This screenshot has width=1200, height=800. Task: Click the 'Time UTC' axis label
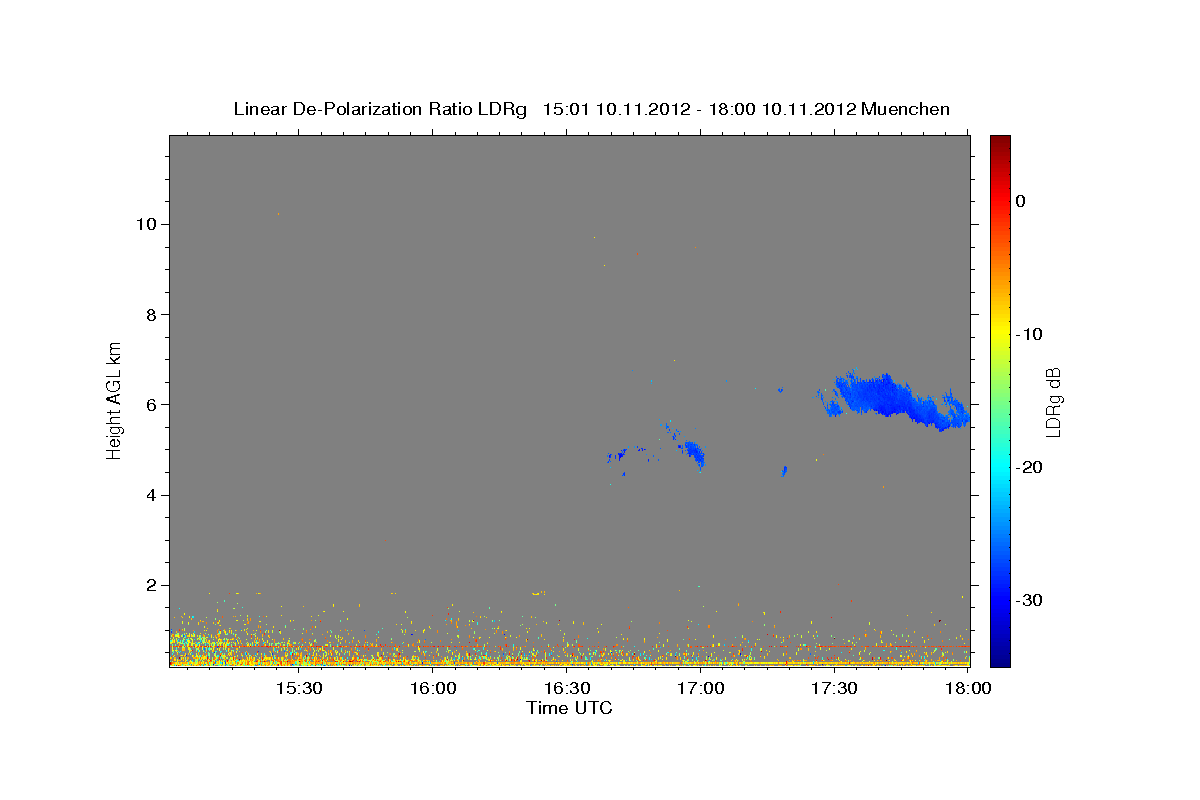pyautogui.click(x=569, y=708)
